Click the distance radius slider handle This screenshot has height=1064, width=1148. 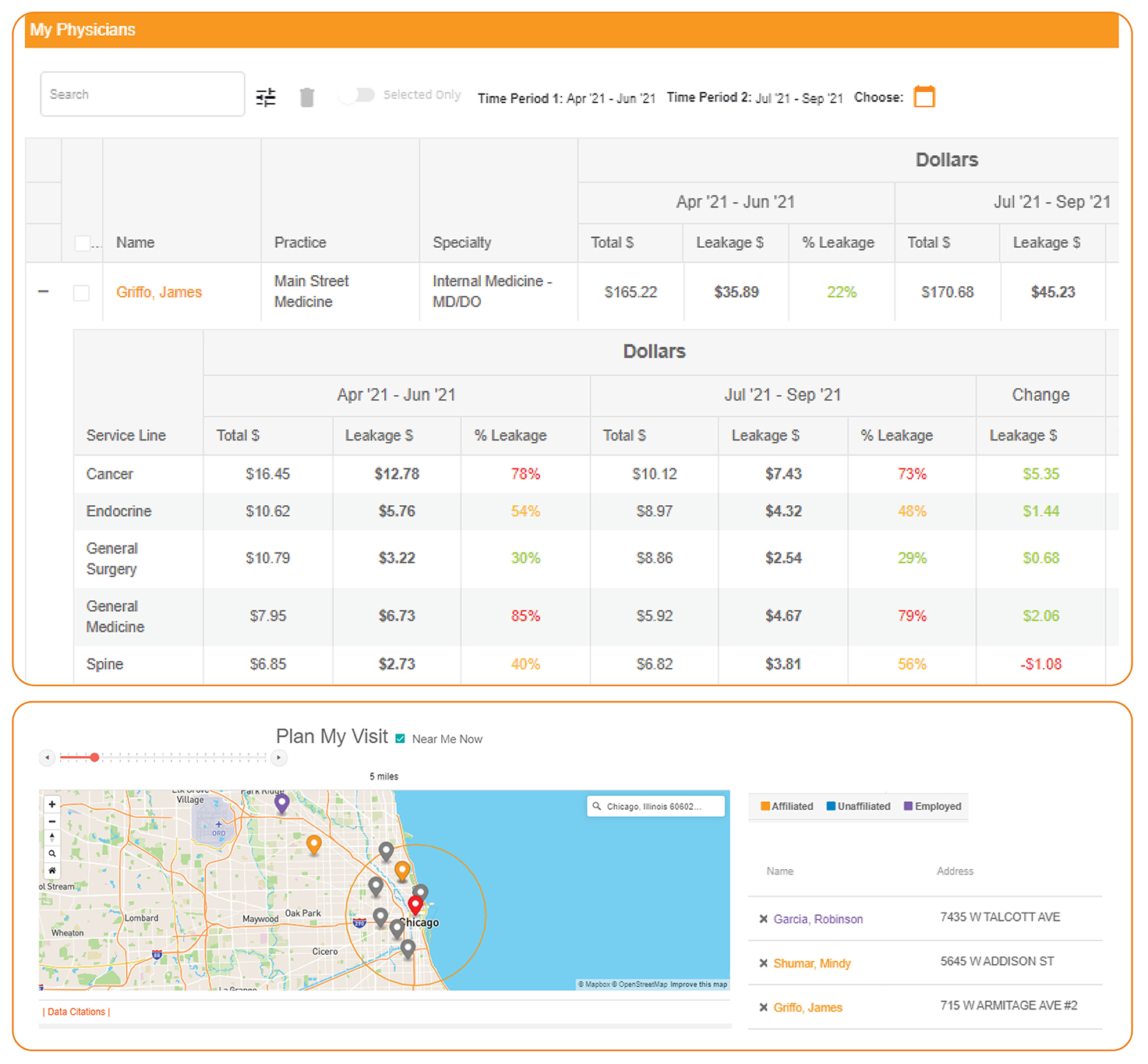coord(94,758)
